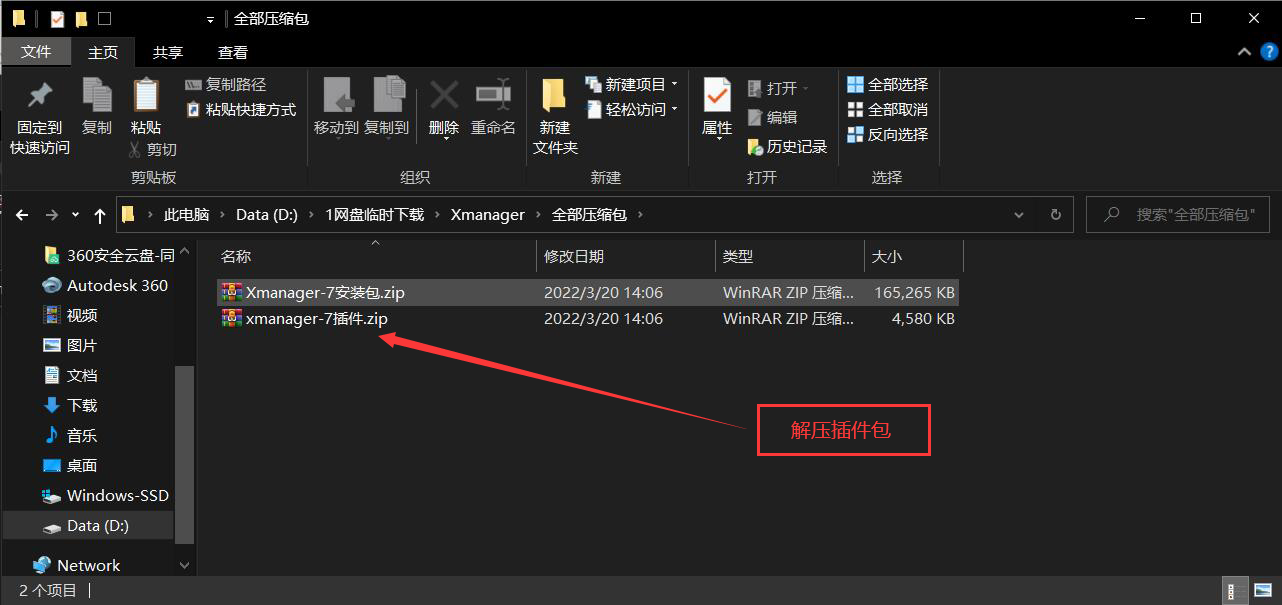Switch to the Share (共享) tab

tap(168, 53)
